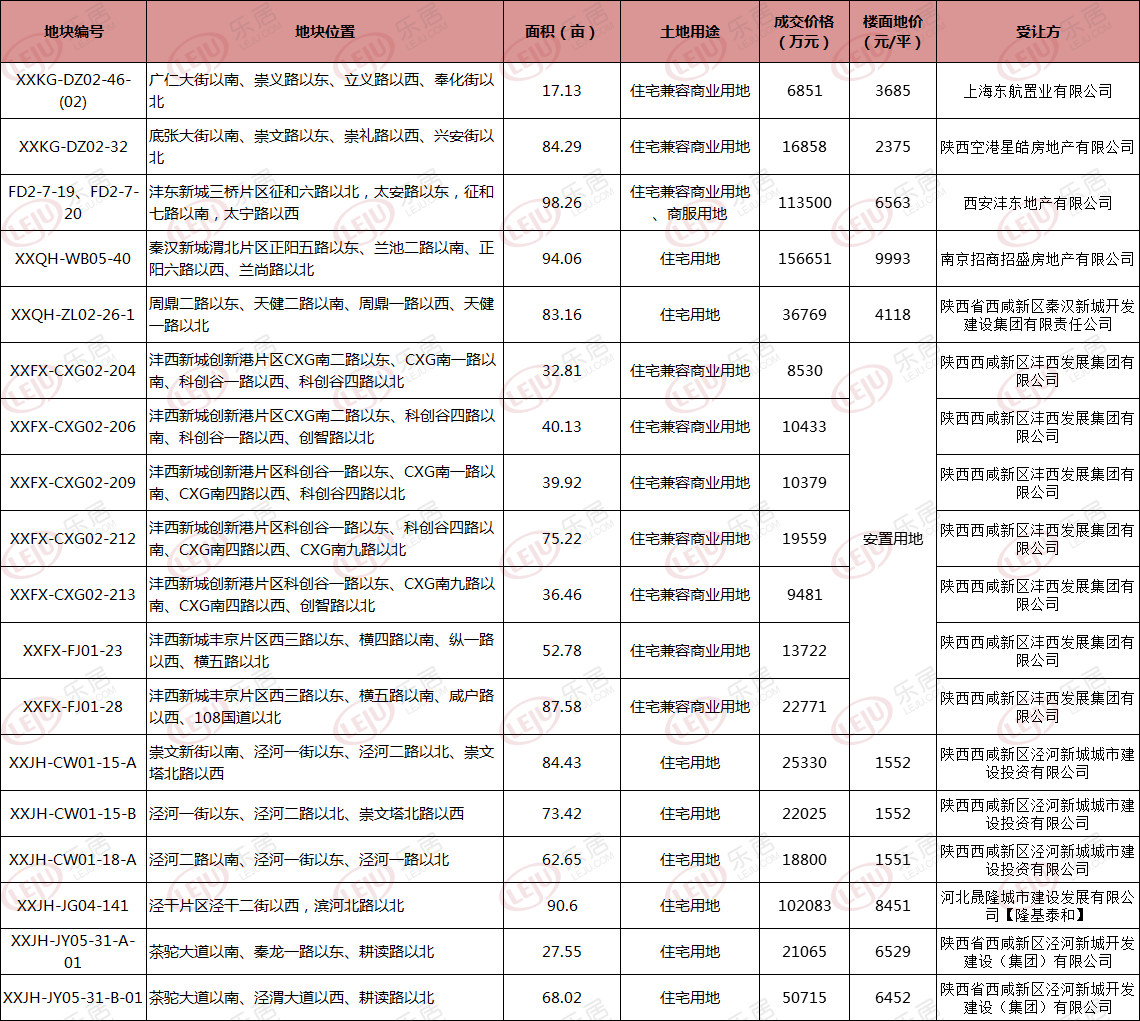Click location 茶驼大道以南、秦龙一路以东、耕读路以北
The height and width of the screenshot is (1021, 1140).
(x=292, y=951)
